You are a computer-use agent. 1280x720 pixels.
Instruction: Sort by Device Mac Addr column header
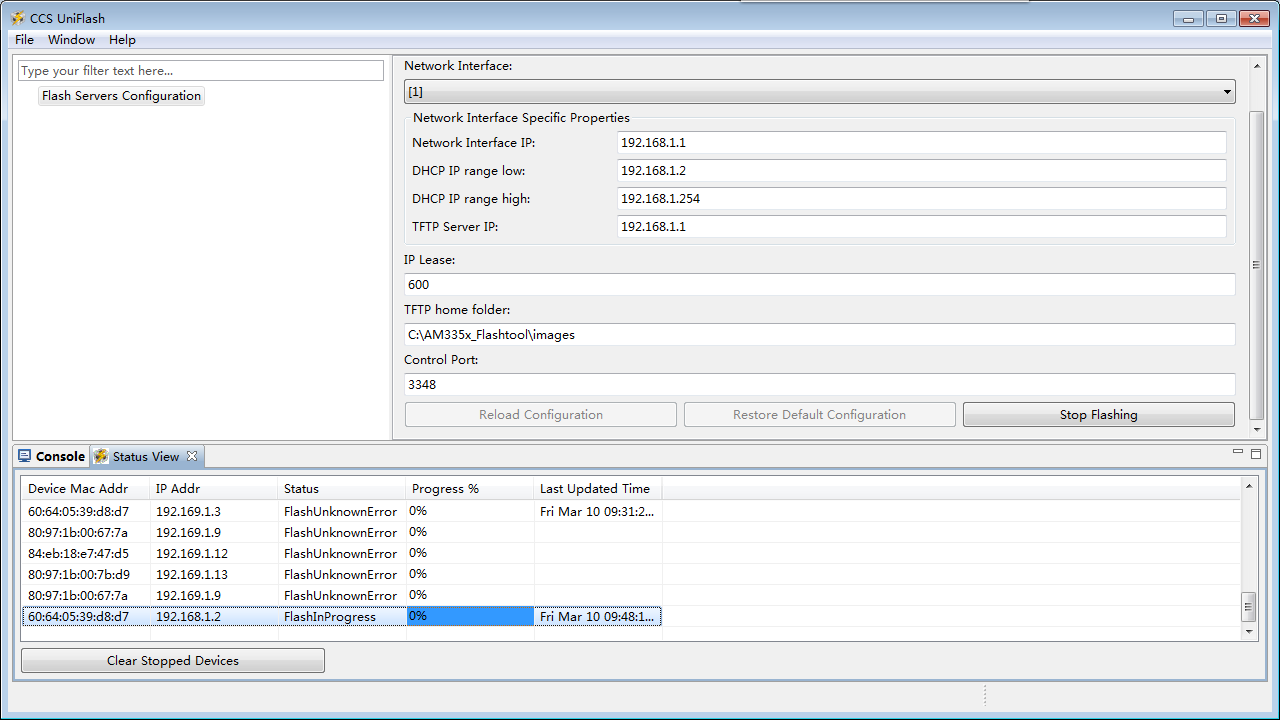click(86, 489)
